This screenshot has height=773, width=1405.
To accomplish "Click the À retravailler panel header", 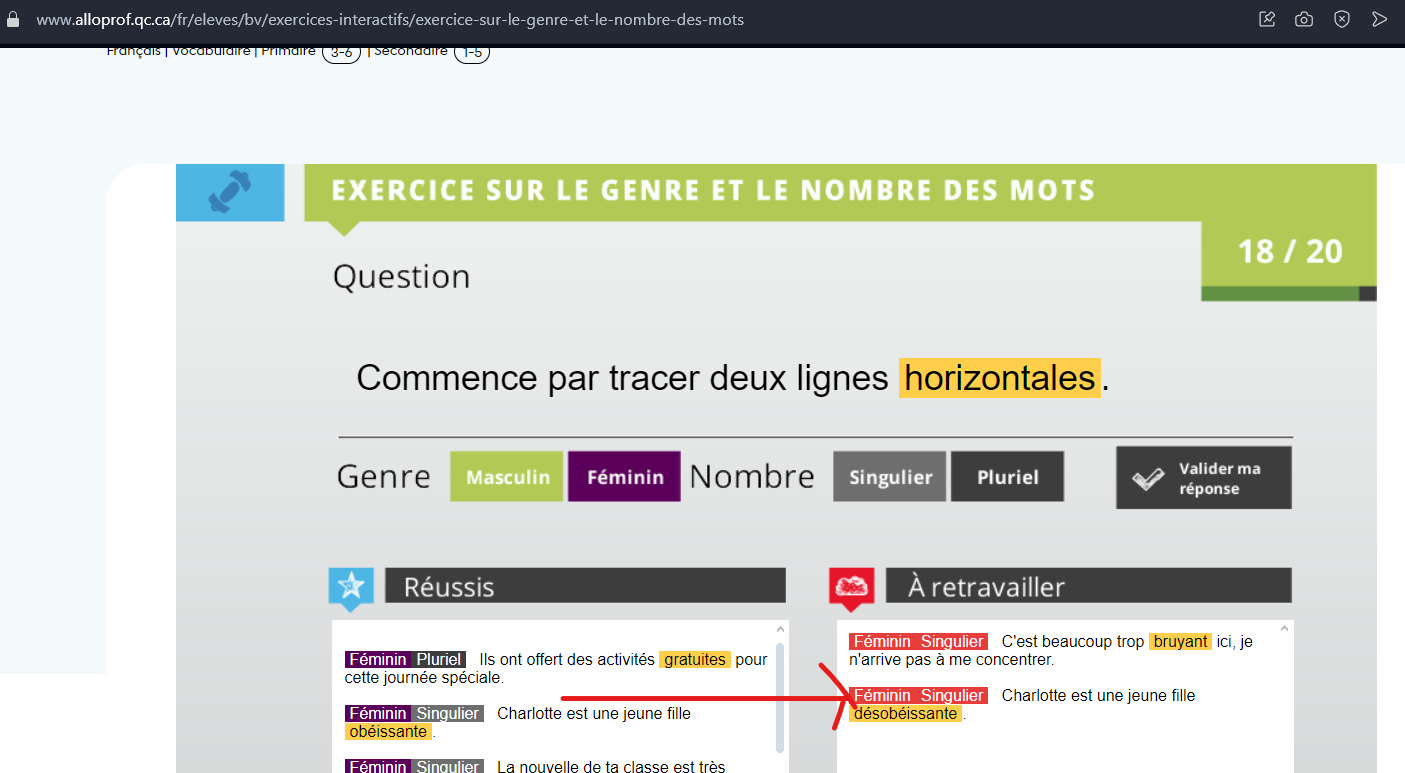I will (1088, 586).
